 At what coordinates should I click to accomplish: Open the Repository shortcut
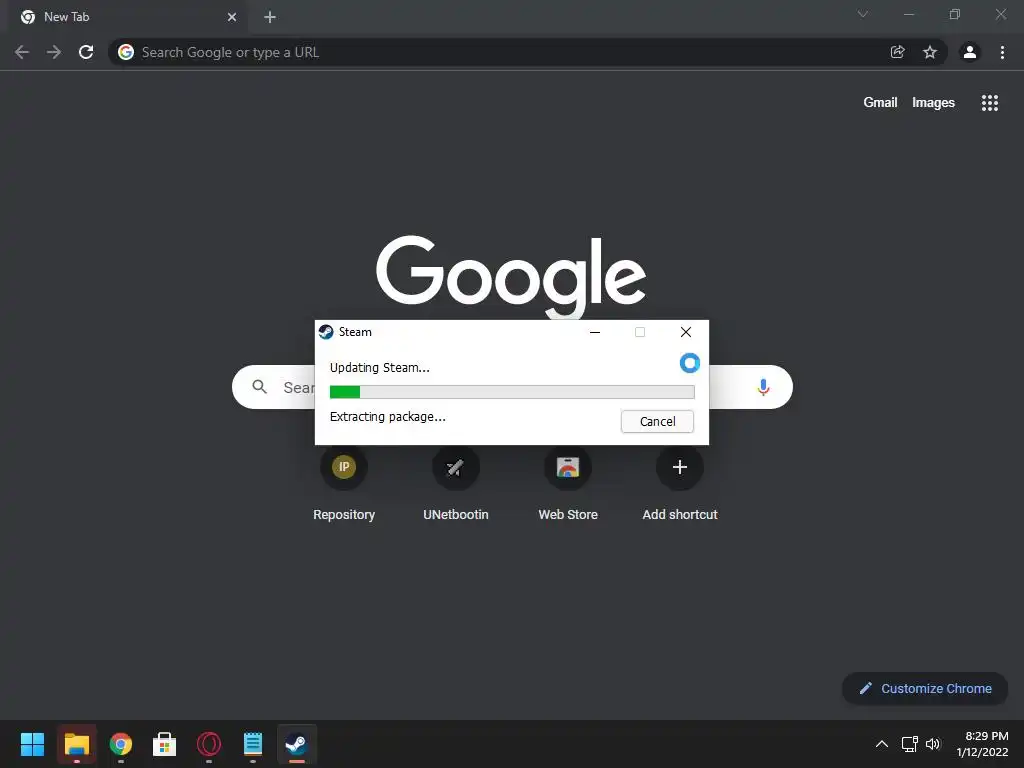[344, 485]
